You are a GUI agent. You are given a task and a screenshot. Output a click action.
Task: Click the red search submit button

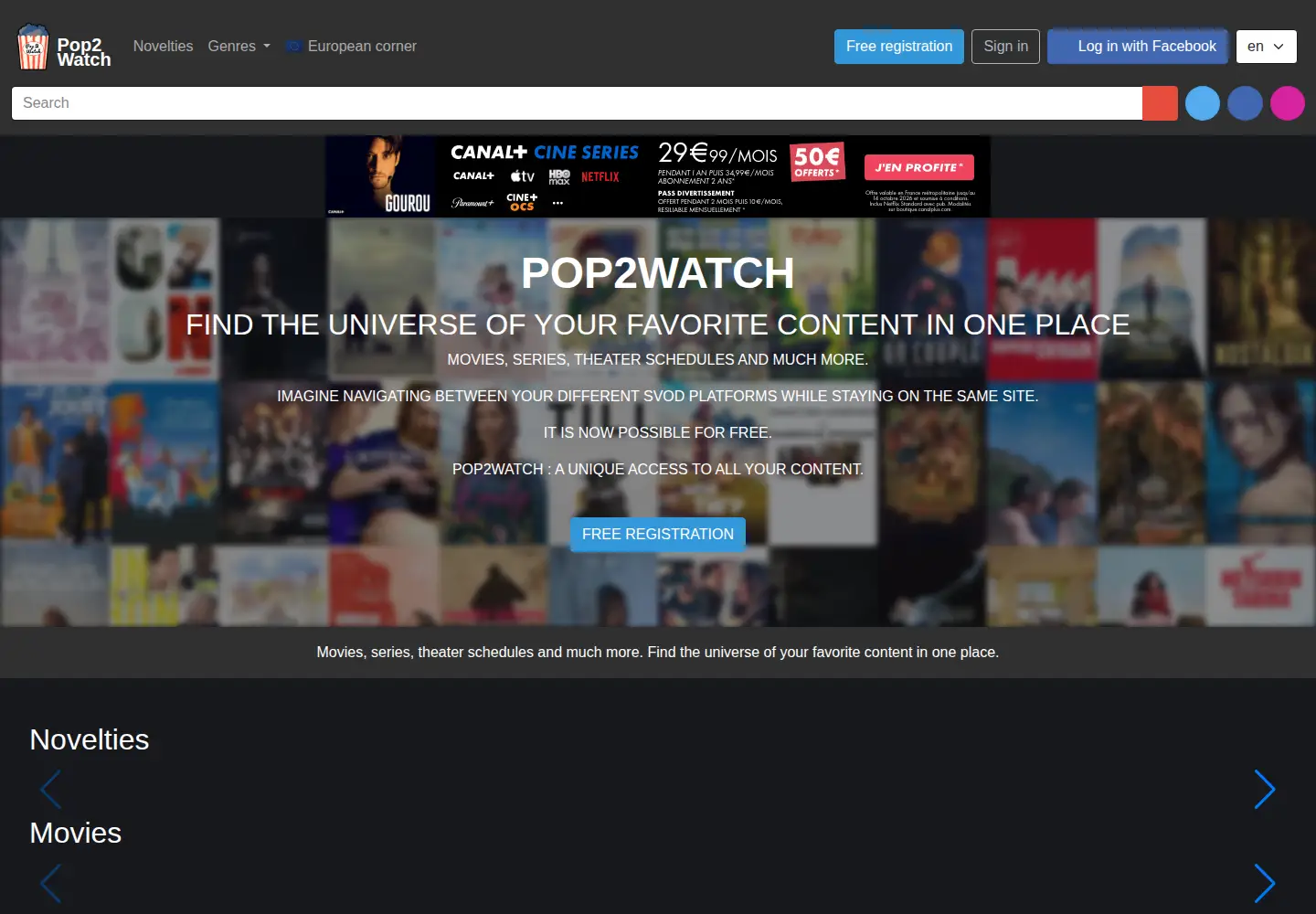(1160, 103)
